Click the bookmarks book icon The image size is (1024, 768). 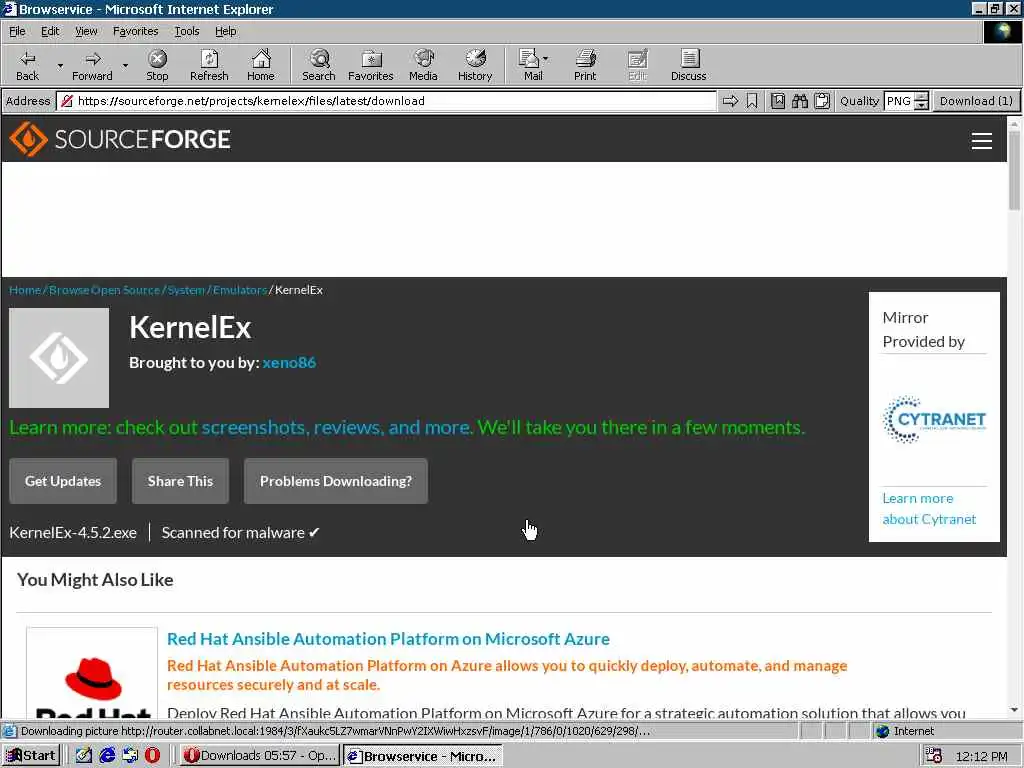[x=778, y=101]
